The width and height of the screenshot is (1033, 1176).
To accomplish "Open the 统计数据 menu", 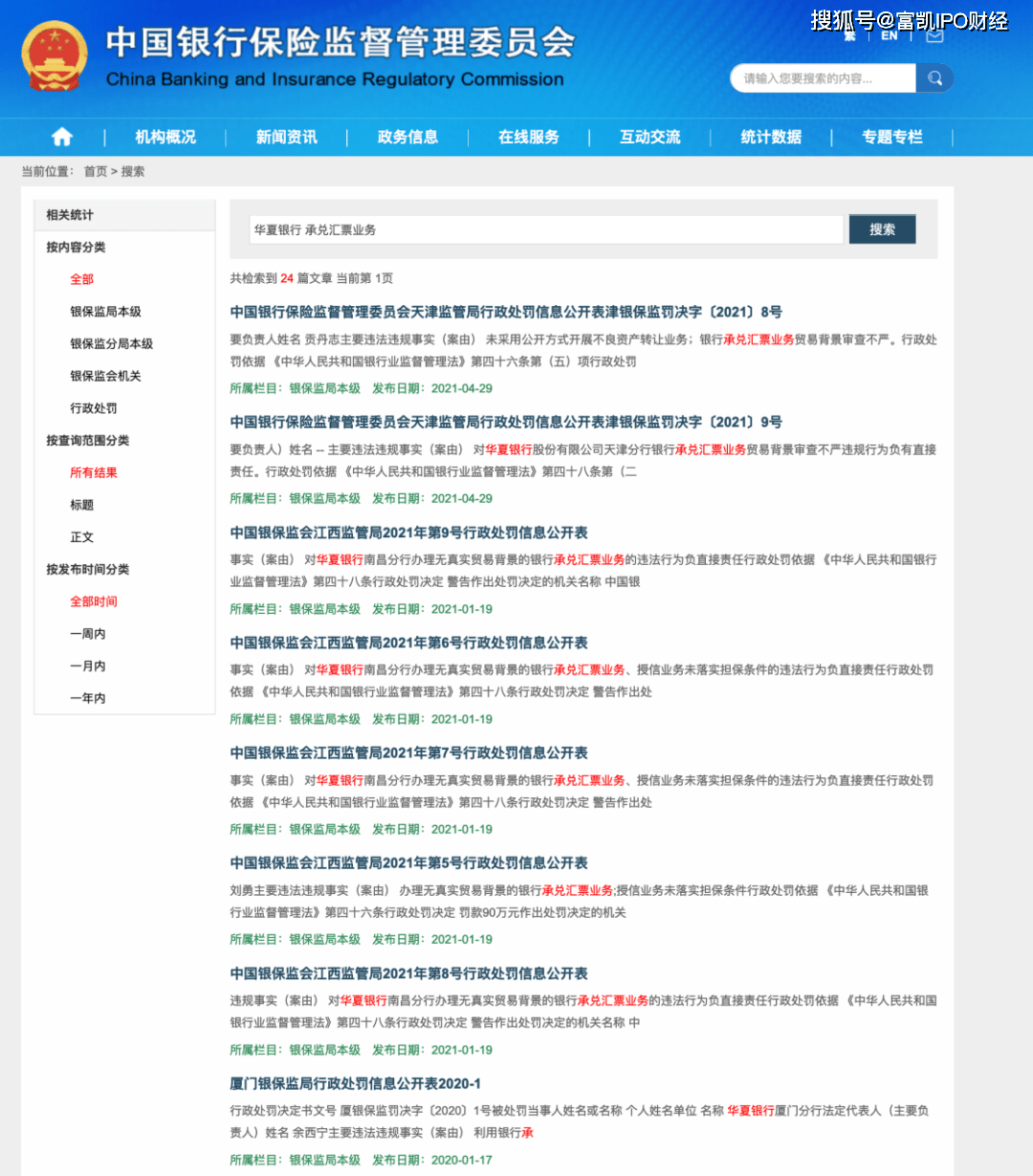I will pos(771,137).
